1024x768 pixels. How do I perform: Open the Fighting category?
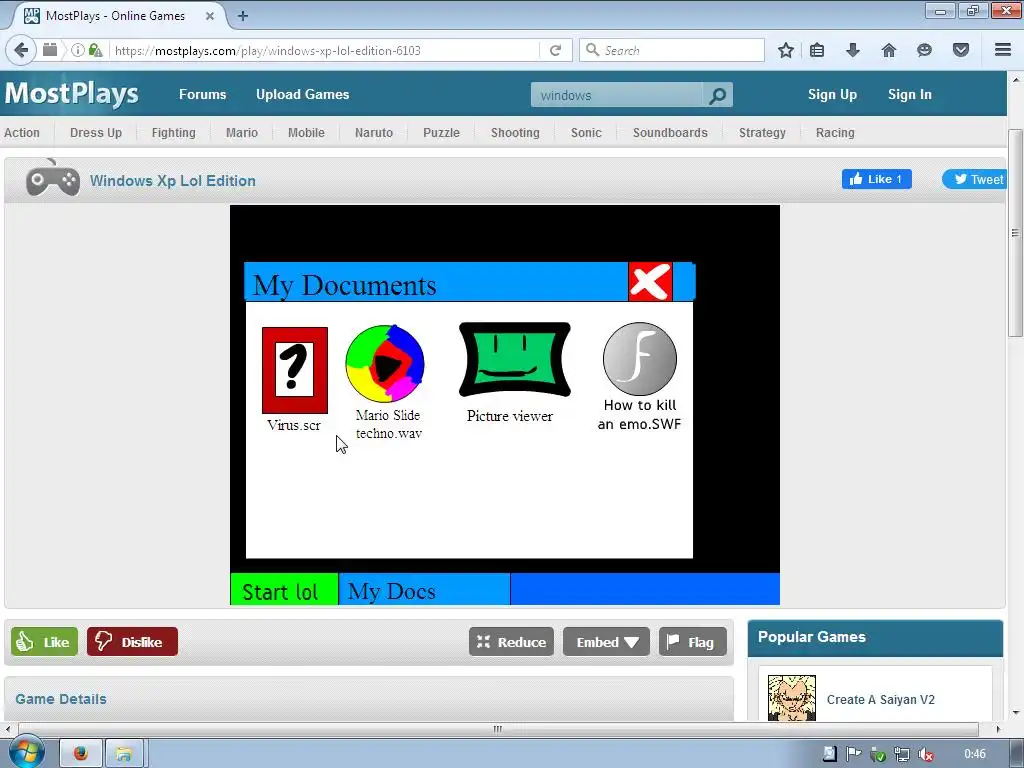pyautogui.click(x=173, y=133)
